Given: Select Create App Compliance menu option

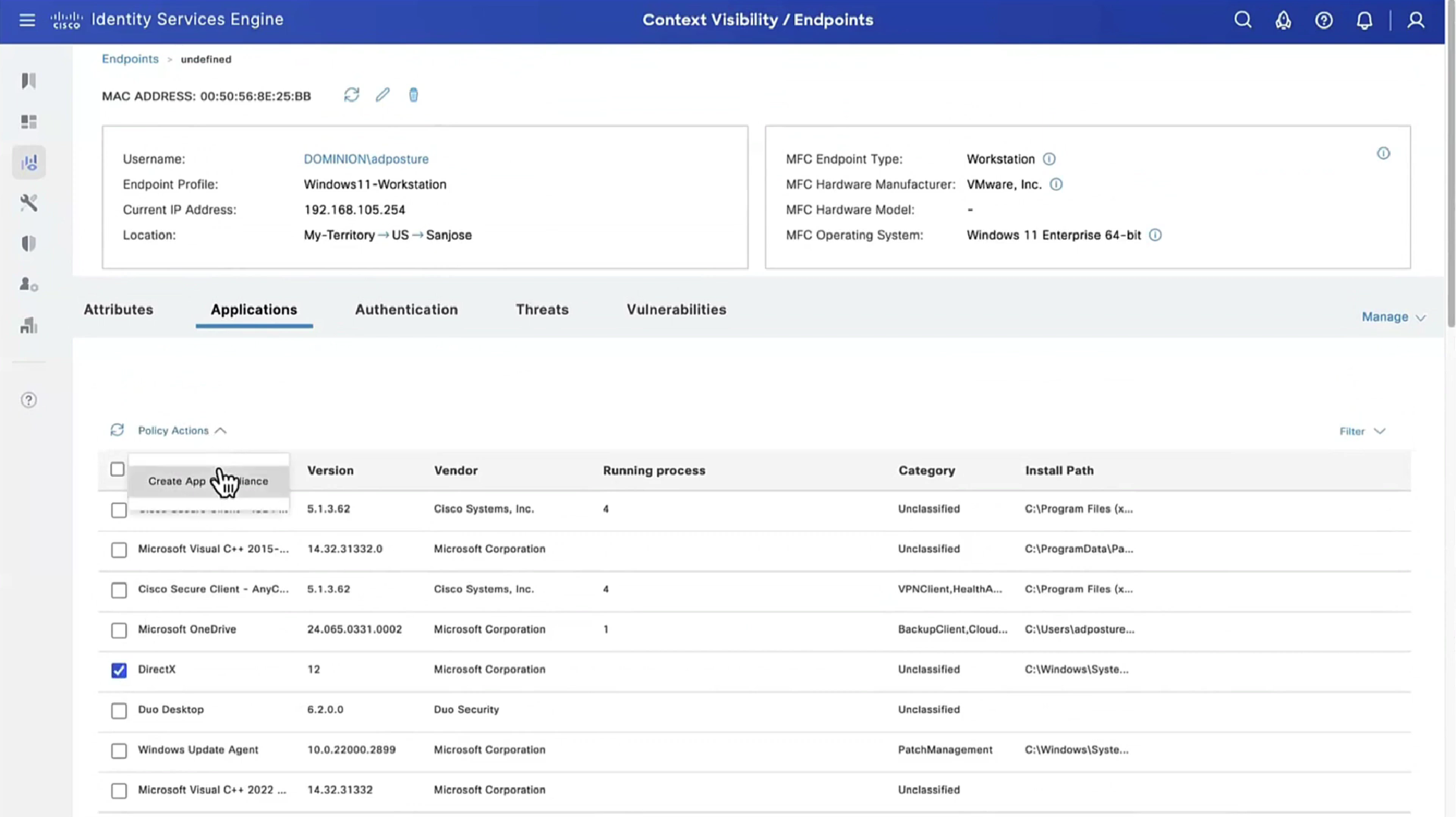Looking at the screenshot, I should [208, 481].
